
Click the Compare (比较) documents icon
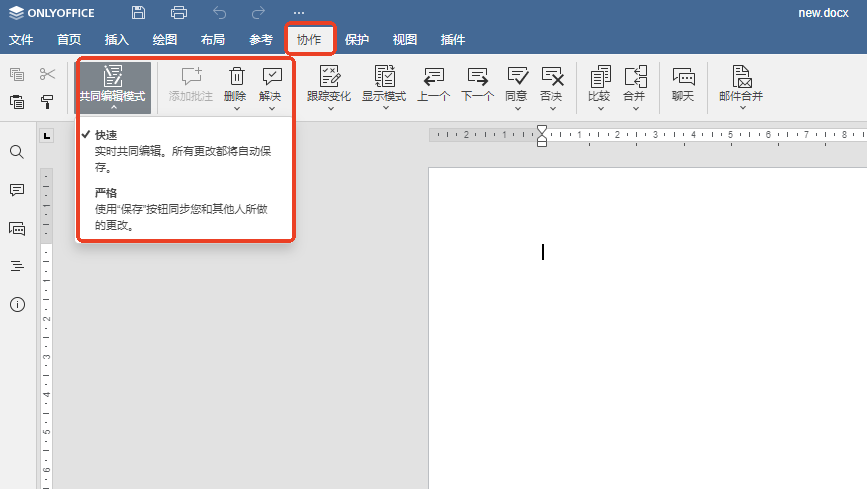[599, 83]
